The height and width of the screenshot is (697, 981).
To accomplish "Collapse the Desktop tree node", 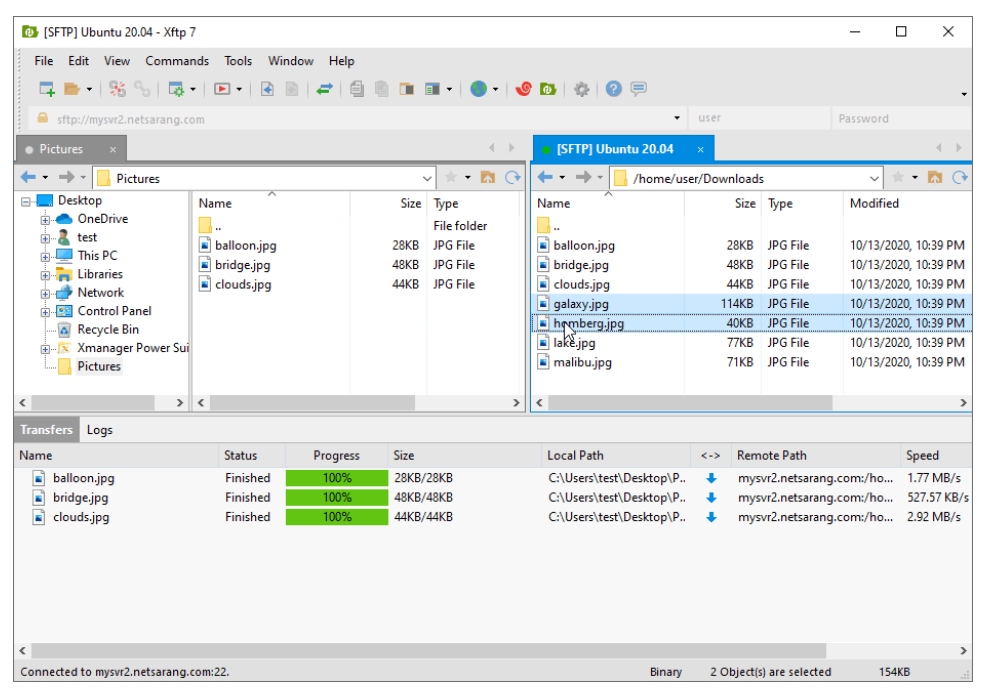I will pos(26,201).
